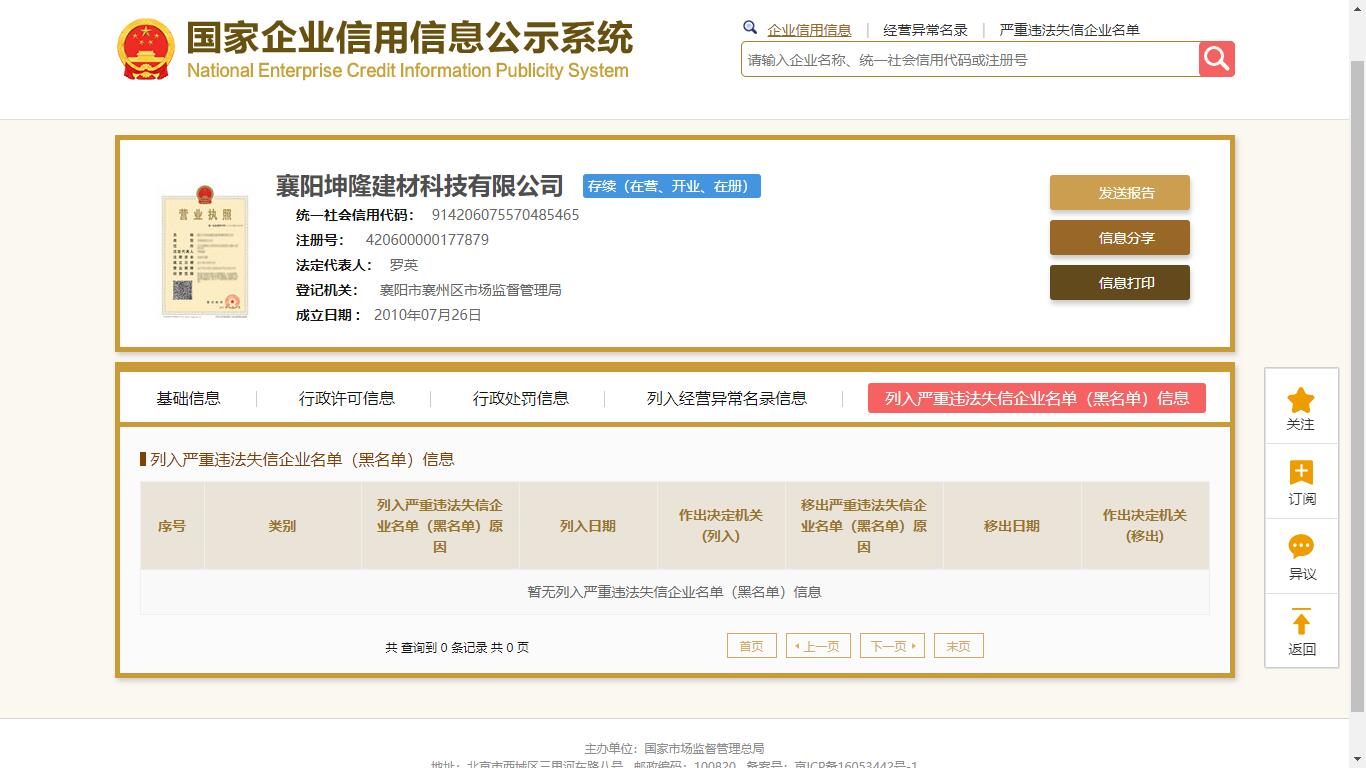Viewport: 1366px width, 768px height.
Task: Select the 经营异常名录 search category
Action: [925, 30]
